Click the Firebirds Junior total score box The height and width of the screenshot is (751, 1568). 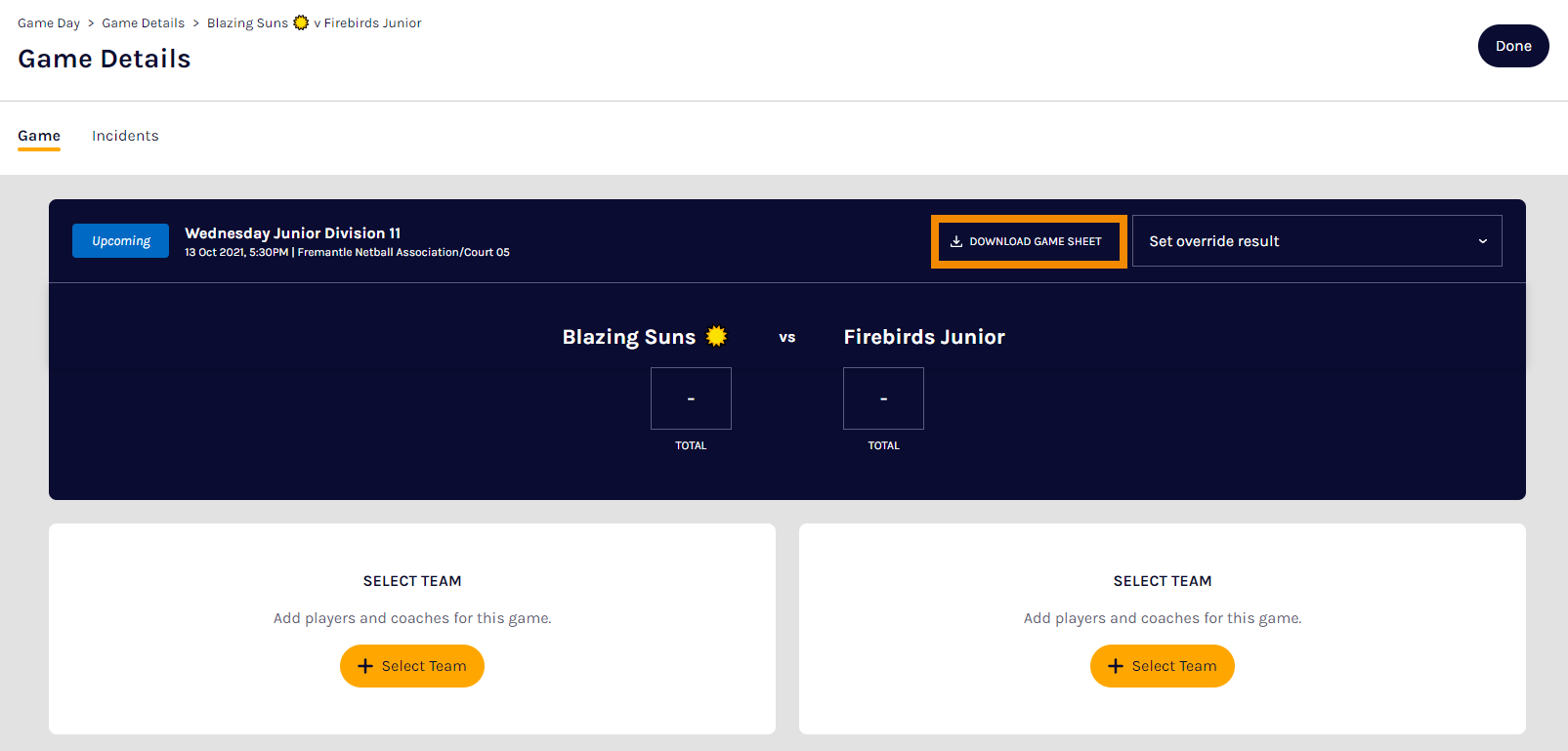[883, 398]
